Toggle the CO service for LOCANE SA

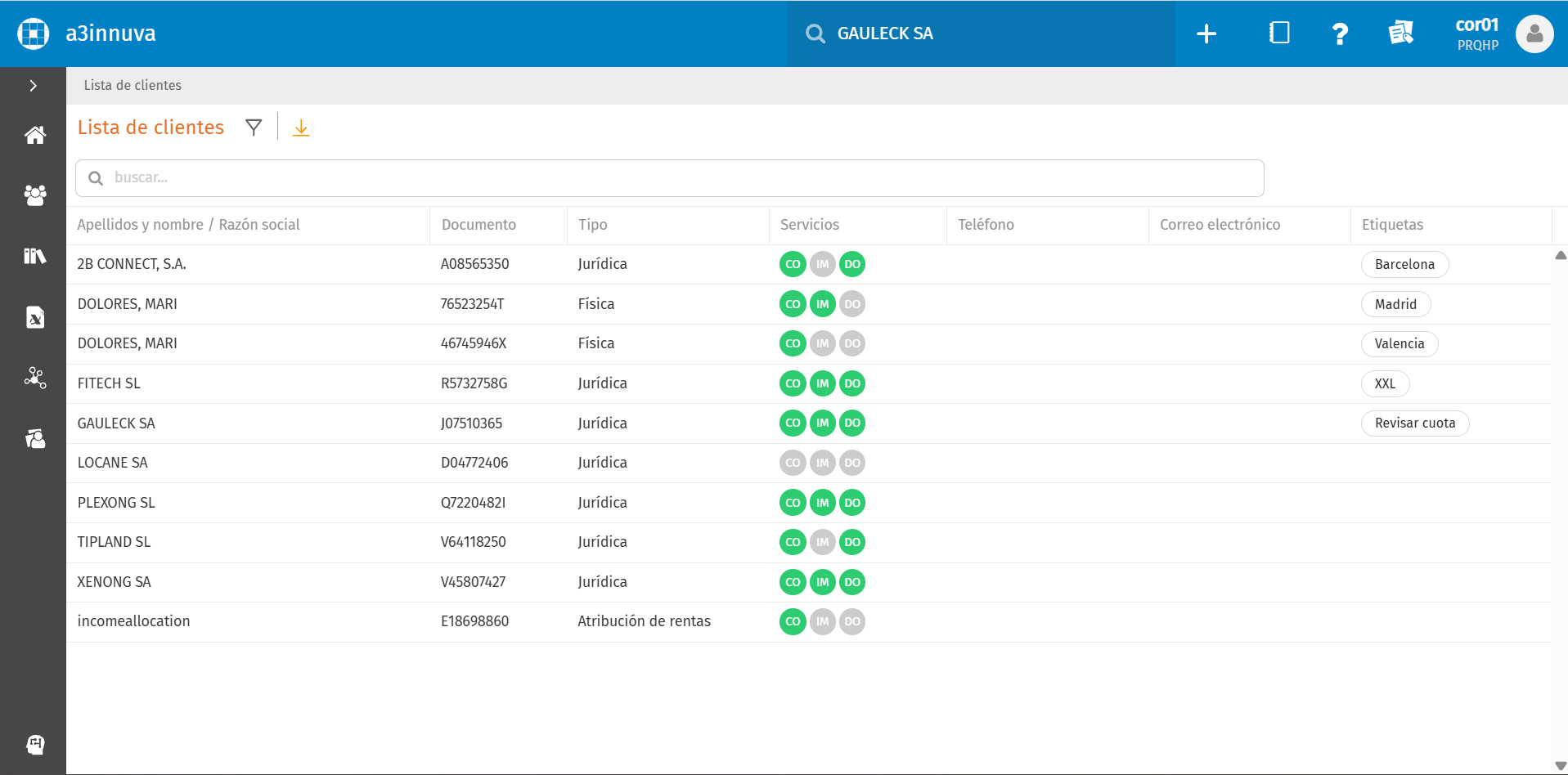coord(793,463)
